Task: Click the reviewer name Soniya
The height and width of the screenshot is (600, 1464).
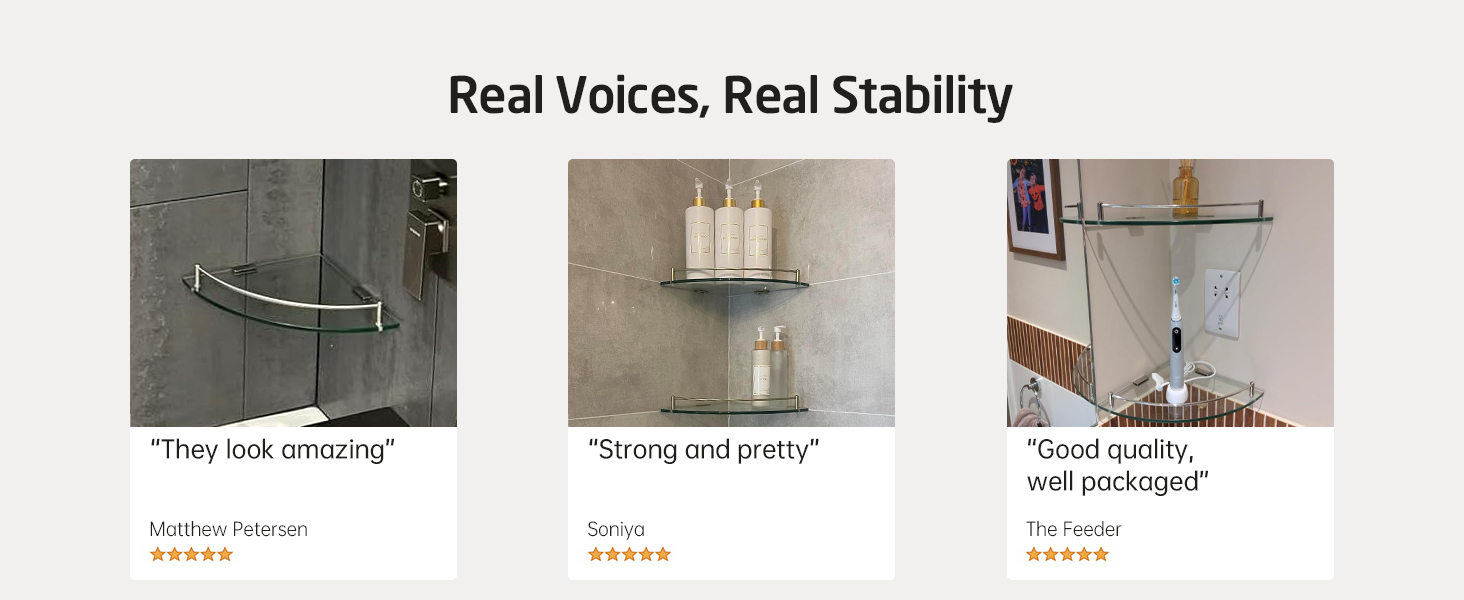Action: [616, 529]
